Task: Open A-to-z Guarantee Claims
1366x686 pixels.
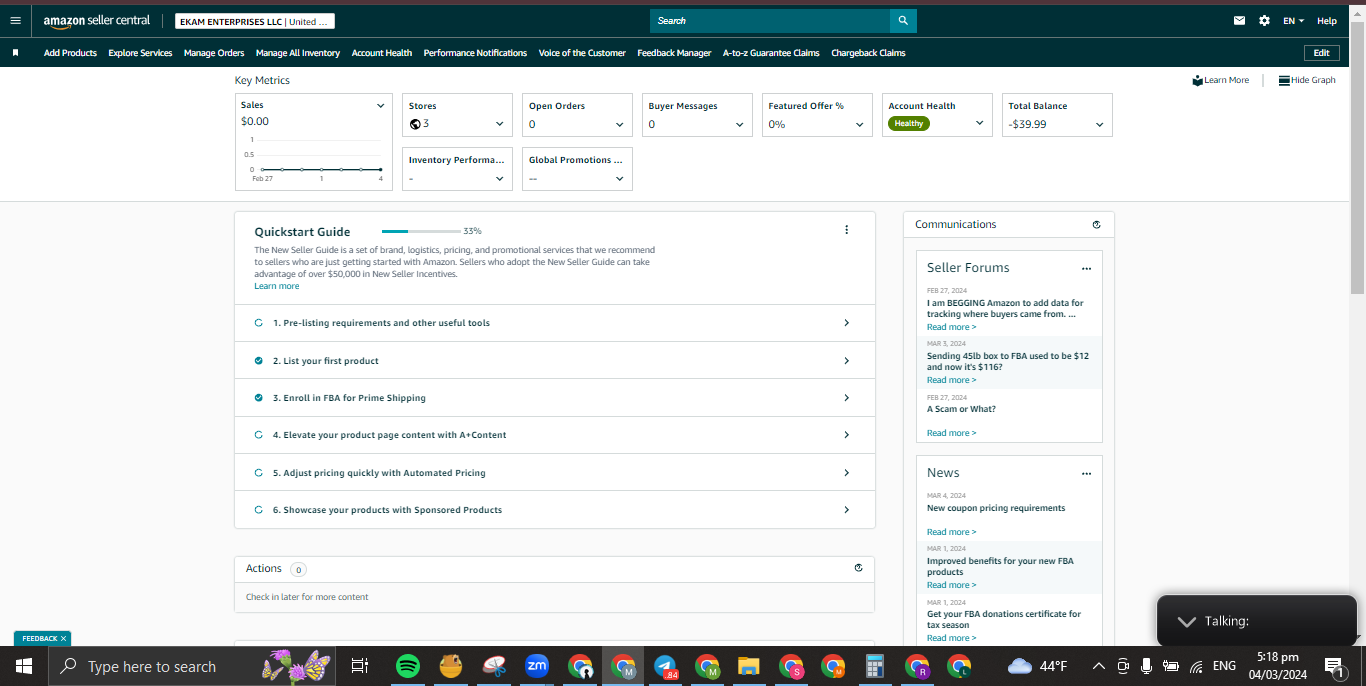Action: [771, 53]
